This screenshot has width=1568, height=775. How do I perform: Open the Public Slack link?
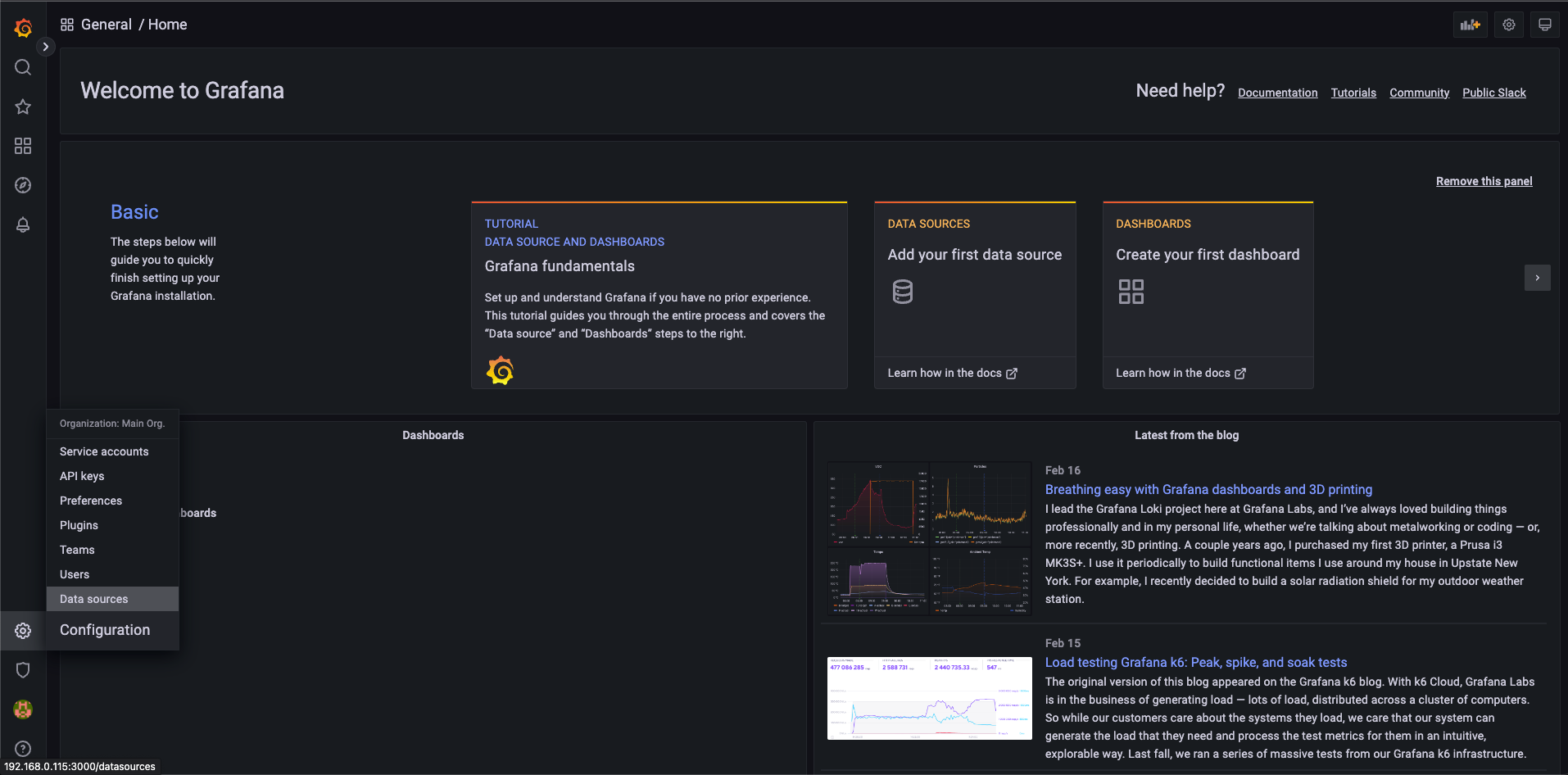1494,93
